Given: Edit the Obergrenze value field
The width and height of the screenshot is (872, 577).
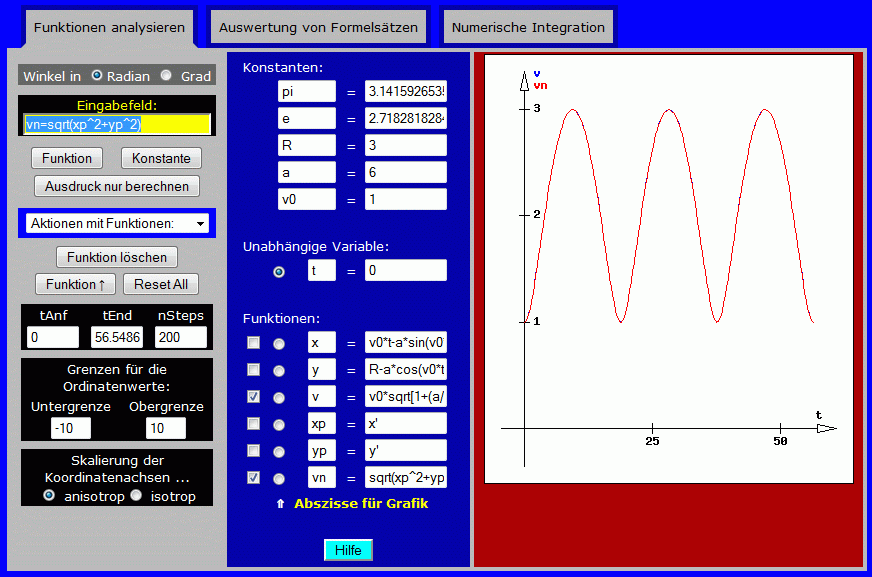Looking at the screenshot, I should click(165, 428).
